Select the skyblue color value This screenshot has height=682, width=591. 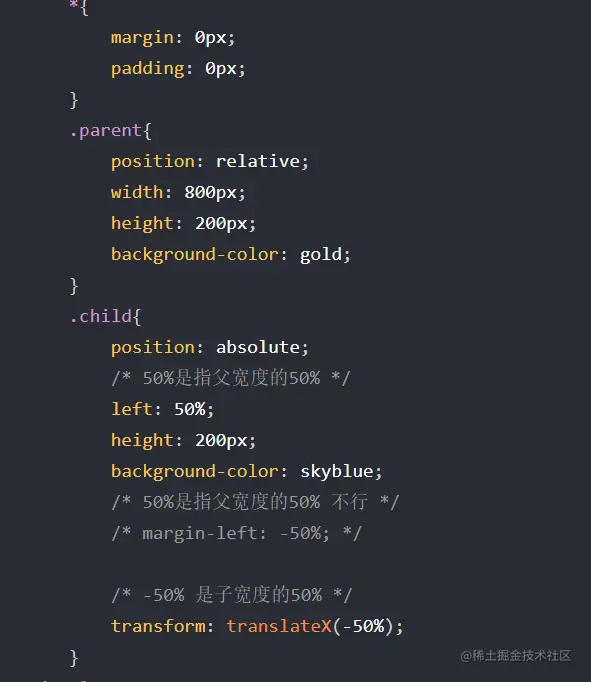pos(337,471)
